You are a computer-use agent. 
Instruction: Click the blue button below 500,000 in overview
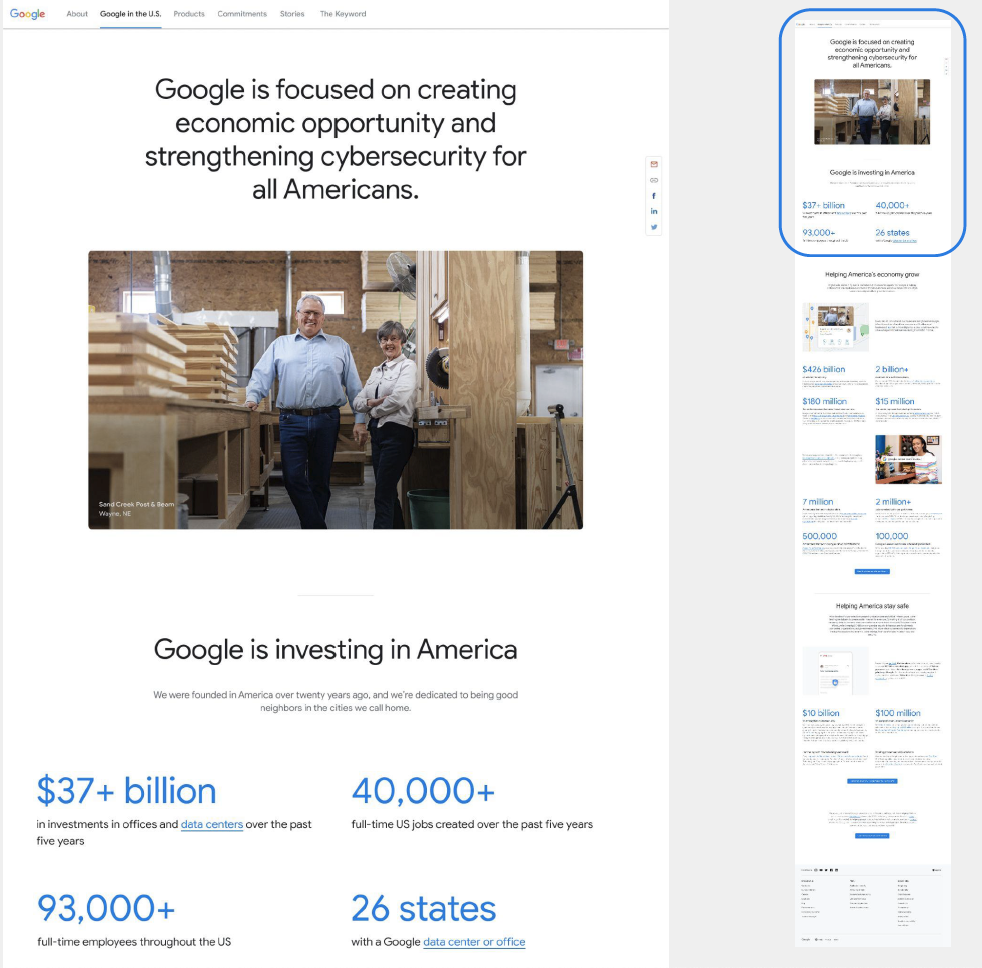(872, 571)
